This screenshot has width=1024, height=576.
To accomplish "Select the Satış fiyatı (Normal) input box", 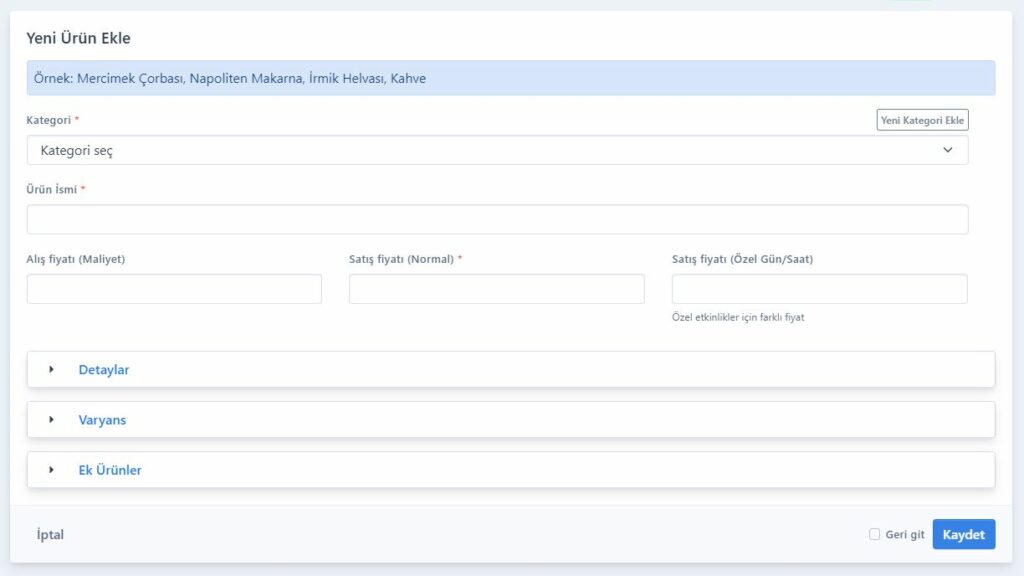I will point(496,289).
